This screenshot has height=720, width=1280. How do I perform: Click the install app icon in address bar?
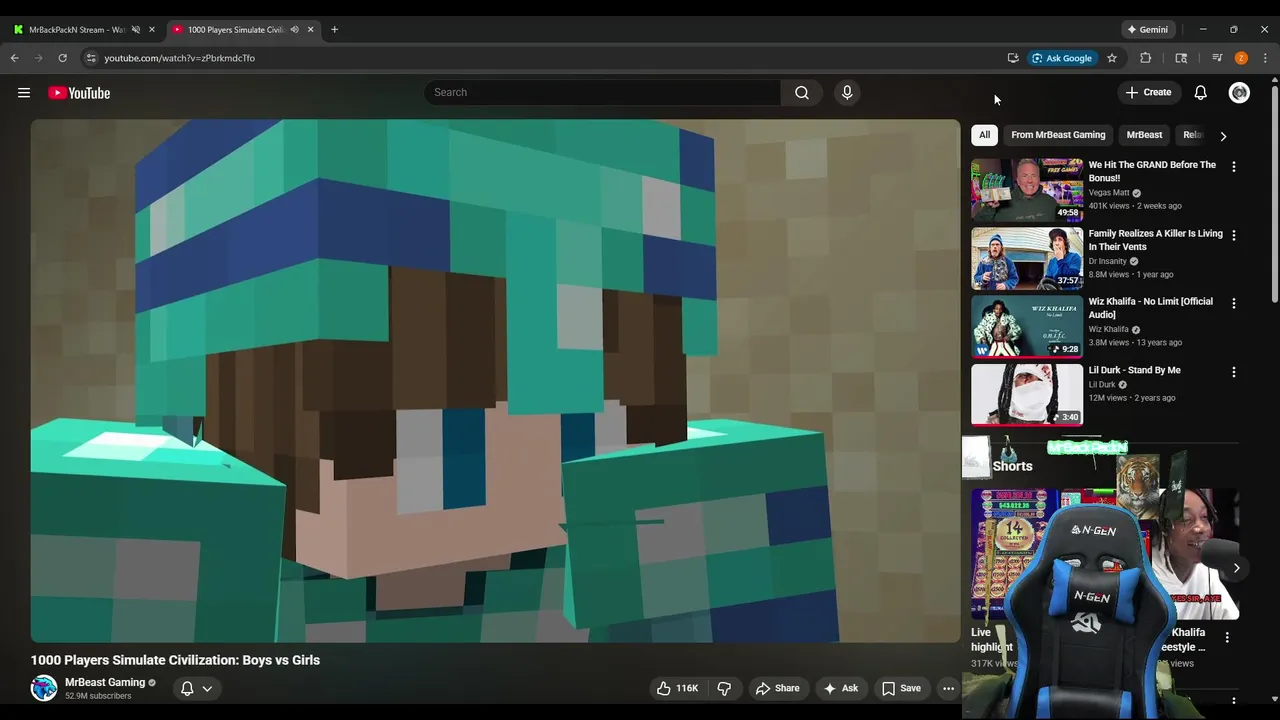[1013, 58]
